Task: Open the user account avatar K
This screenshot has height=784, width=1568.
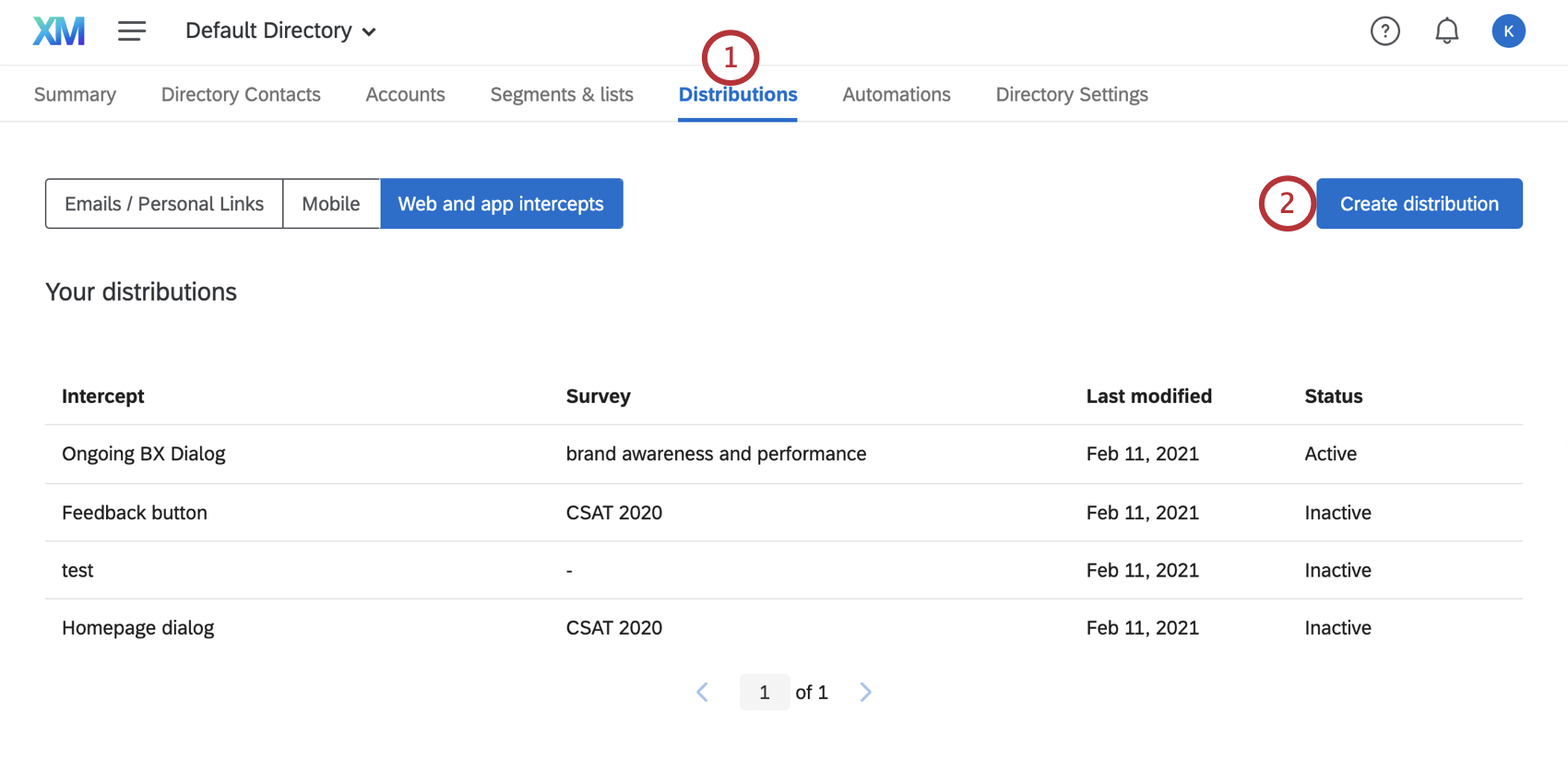Action: pos(1508,31)
